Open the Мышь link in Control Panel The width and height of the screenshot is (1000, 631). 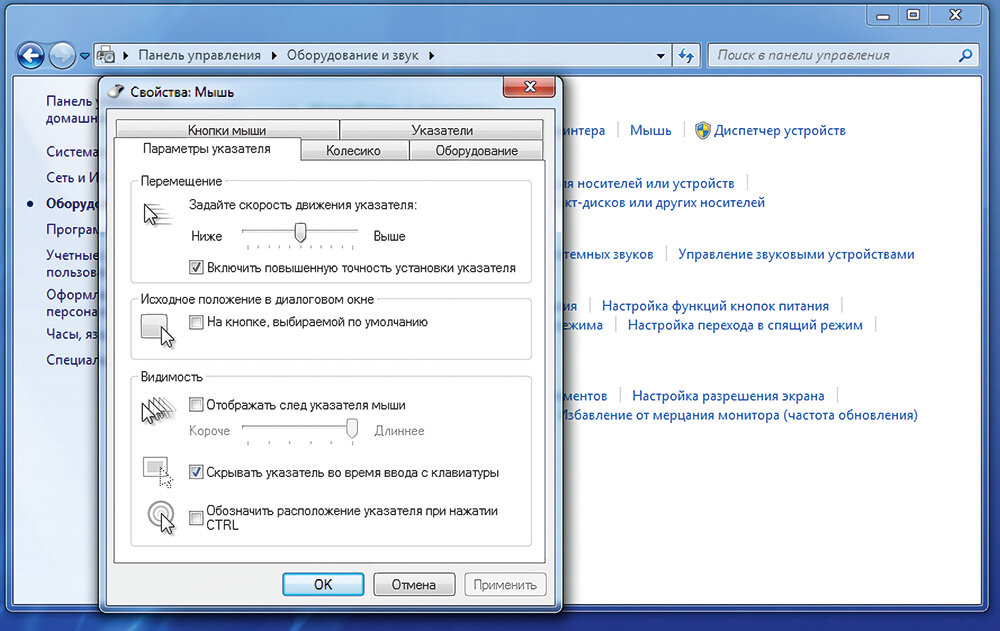click(651, 130)
